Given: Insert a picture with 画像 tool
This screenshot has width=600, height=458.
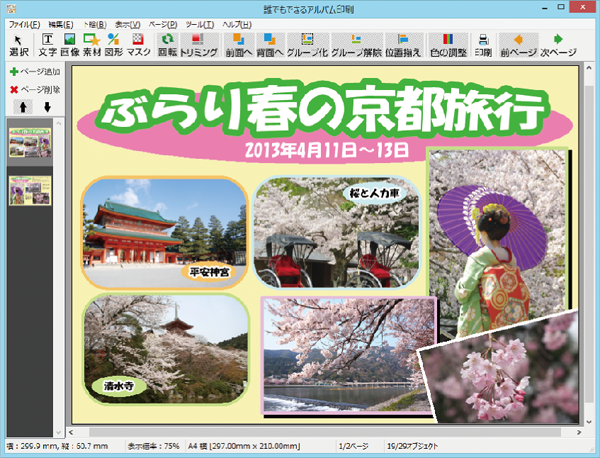Looking at the screenshot, I should [70, 44].
